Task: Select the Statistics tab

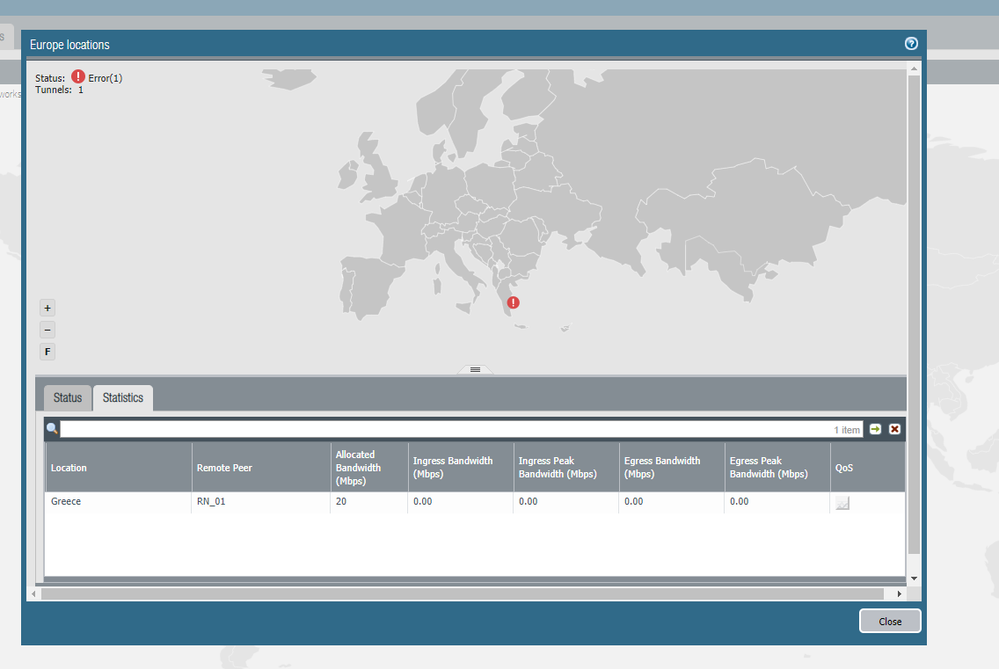Action: point(123,398)
